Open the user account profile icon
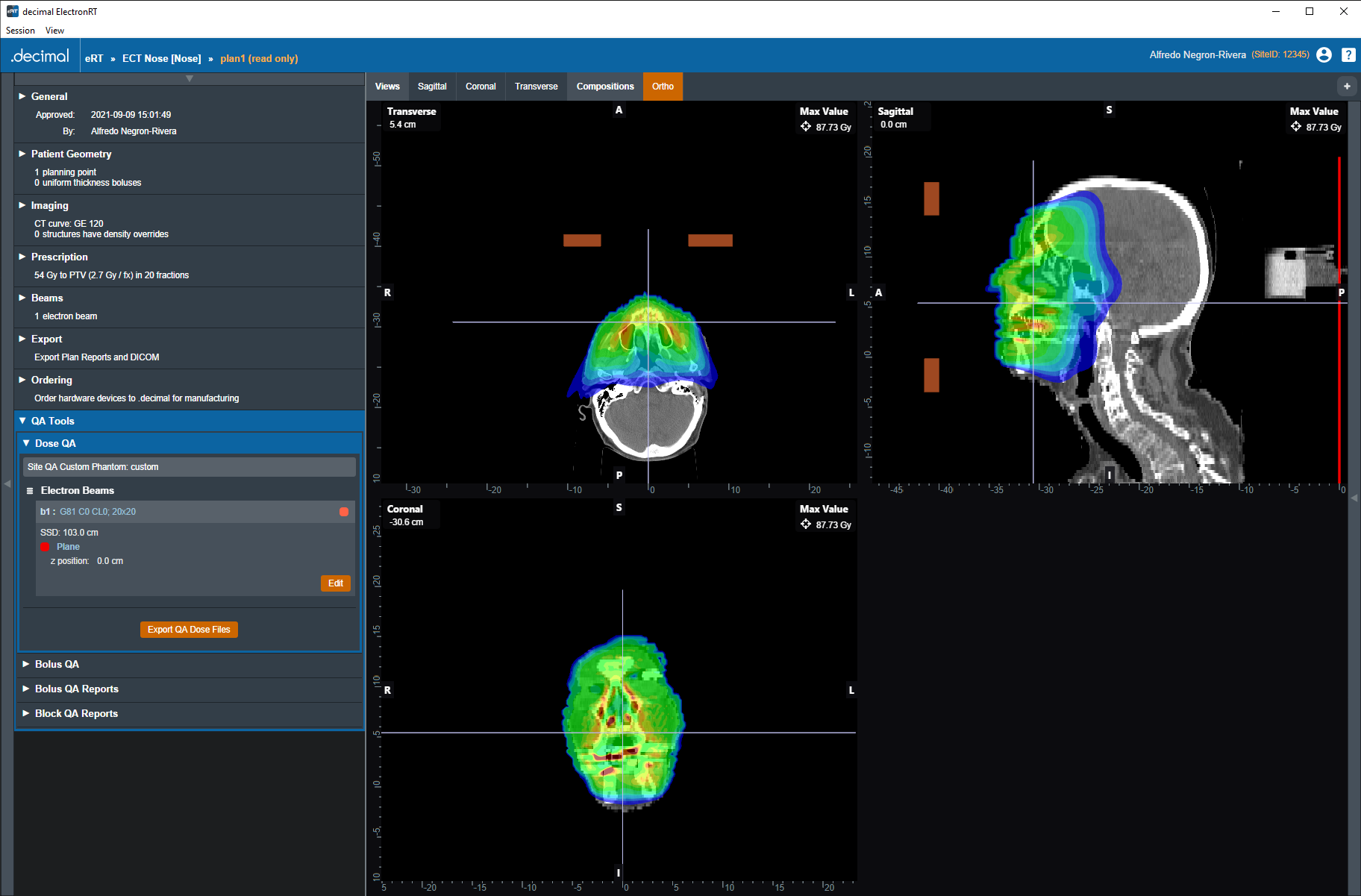Screen dimensions: 1361x896 (x=1324, y=55)
